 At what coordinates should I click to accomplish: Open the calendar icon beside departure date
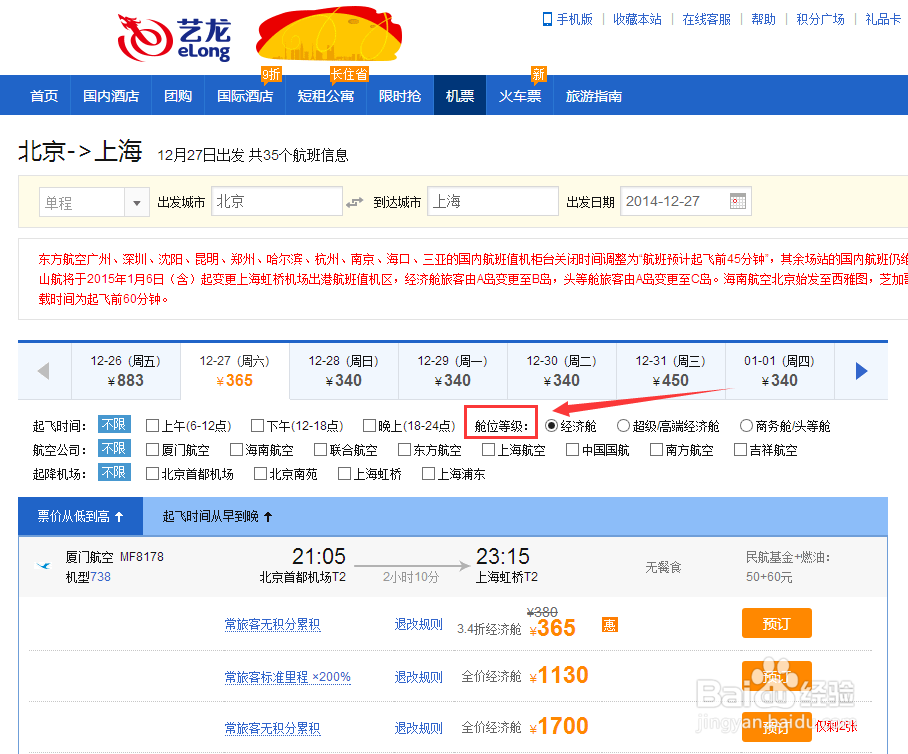[736, 201]
